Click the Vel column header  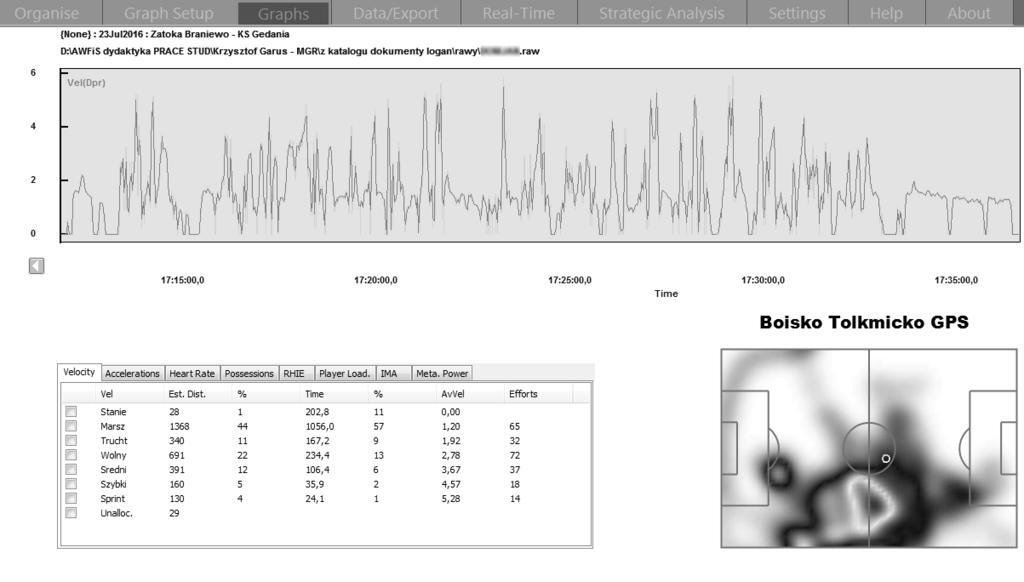point(106,394)
